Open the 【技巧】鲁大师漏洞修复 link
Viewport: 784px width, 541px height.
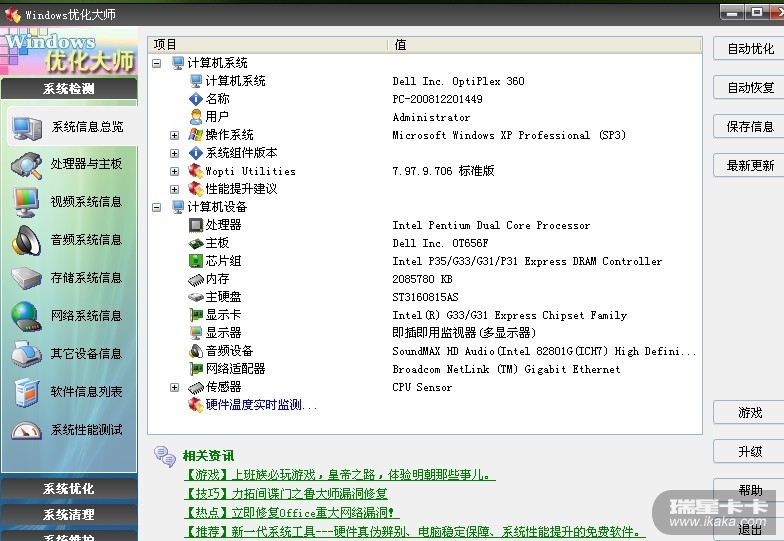pyautogui.click(x=286, y=494)
